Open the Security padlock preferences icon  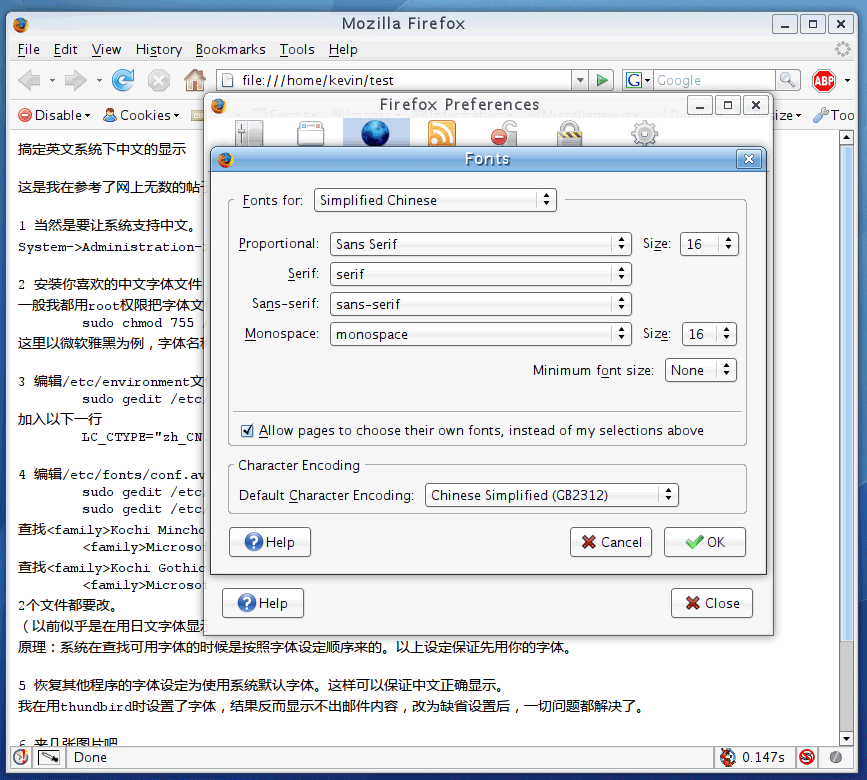pos(570,133)
